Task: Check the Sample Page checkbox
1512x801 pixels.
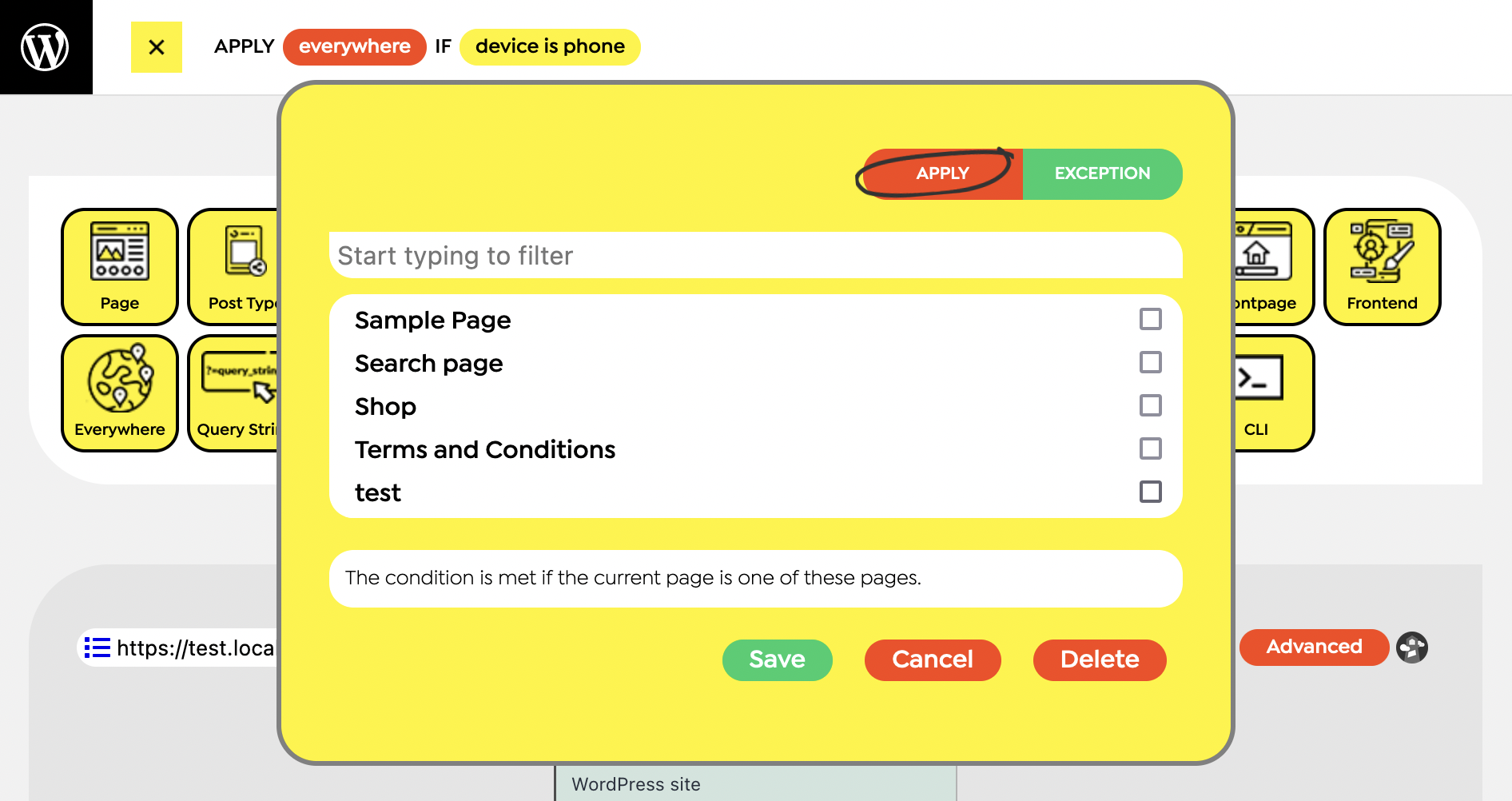Action: pos(1151,319)
